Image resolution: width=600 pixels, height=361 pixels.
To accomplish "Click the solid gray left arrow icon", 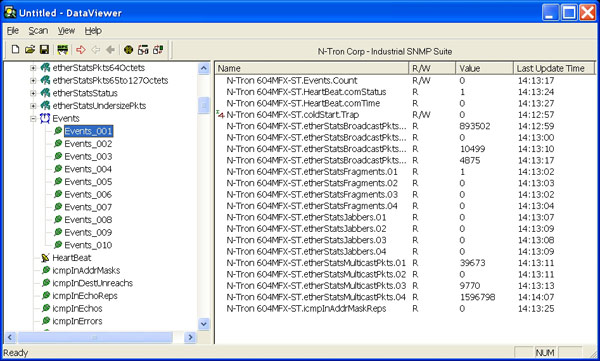I will 110,49.
